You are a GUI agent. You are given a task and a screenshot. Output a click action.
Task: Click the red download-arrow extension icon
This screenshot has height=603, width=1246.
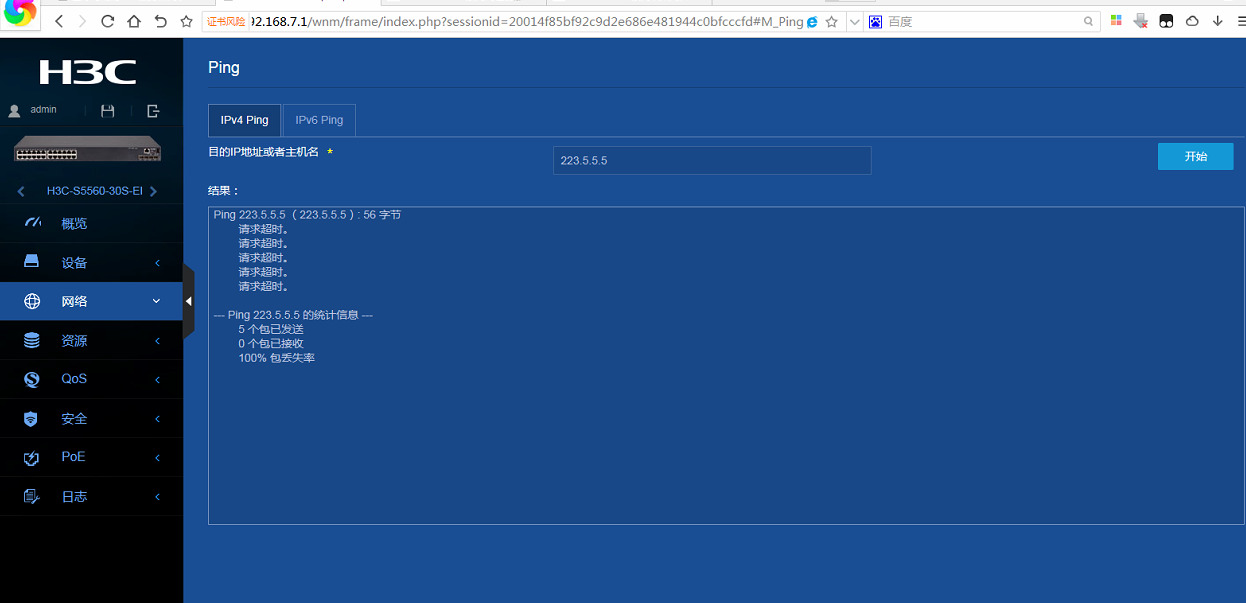coord(1141,21)
